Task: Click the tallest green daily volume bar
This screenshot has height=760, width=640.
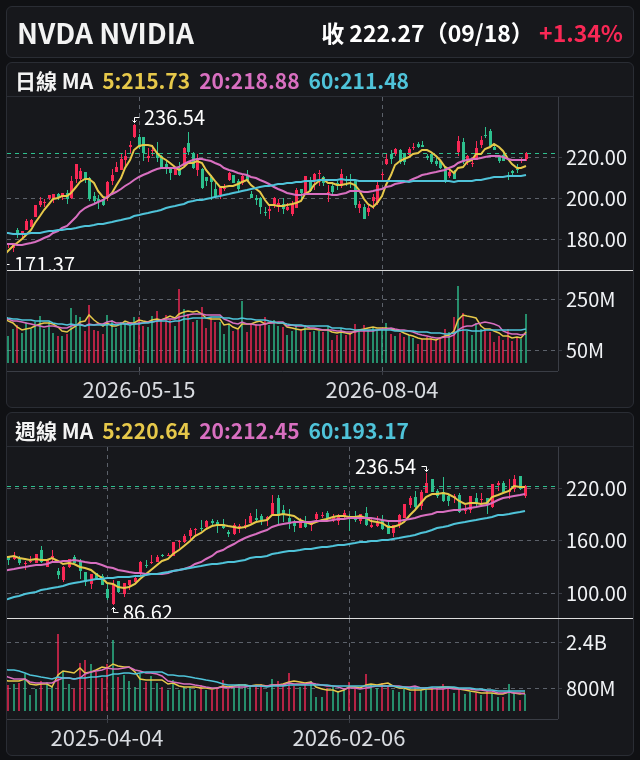Action: (x=458, y=325)
